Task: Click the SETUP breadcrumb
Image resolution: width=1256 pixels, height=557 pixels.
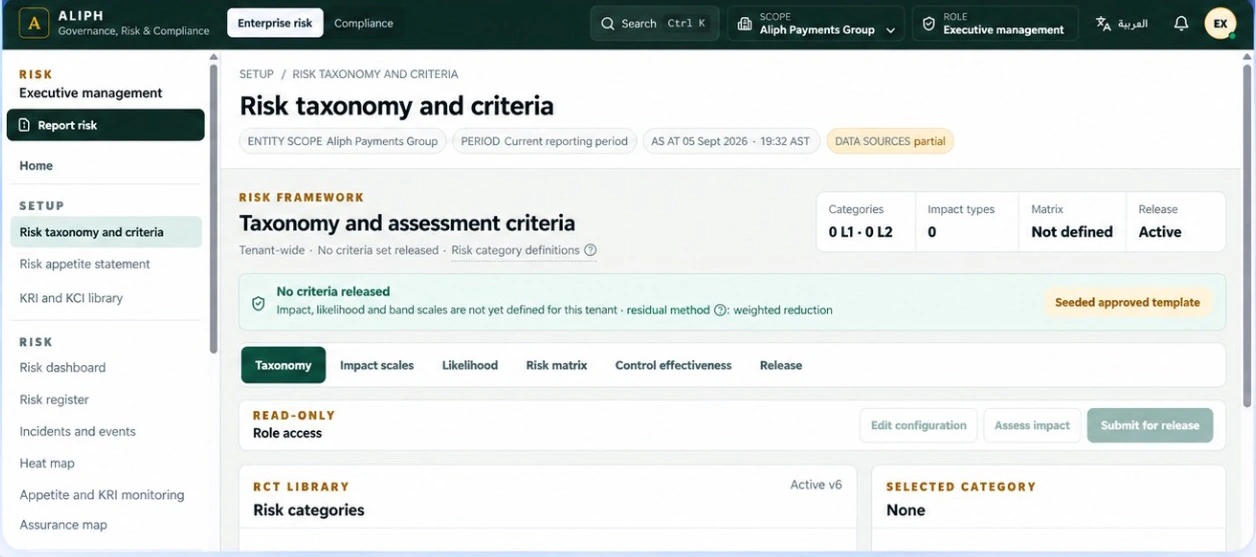Action: coord(256,74)
